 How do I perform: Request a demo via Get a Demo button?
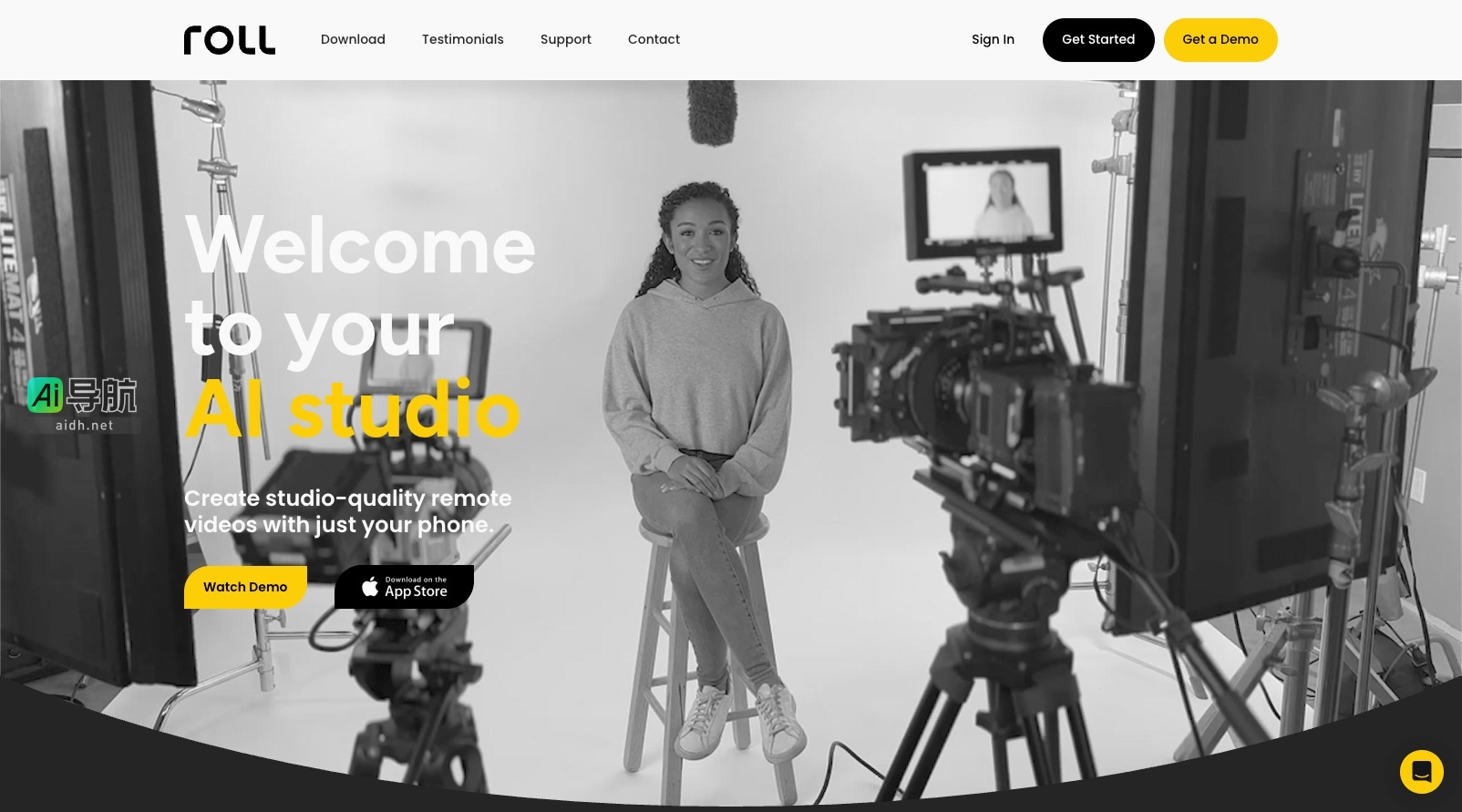coord(1220,40)
